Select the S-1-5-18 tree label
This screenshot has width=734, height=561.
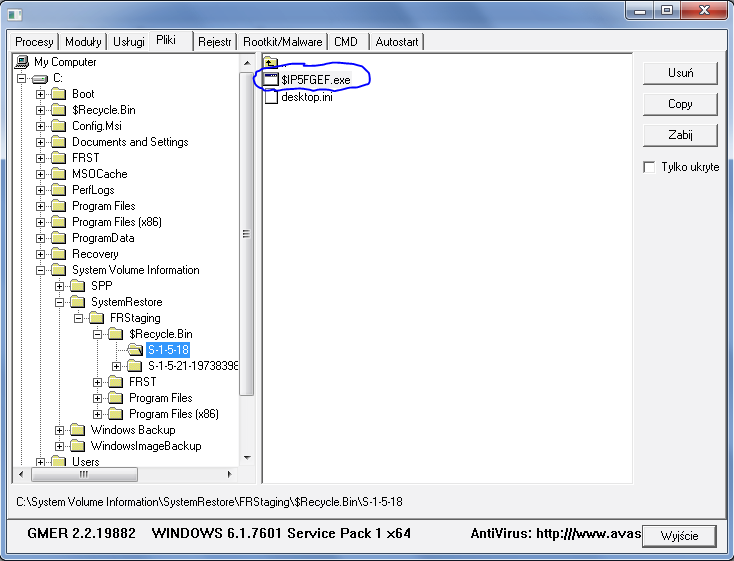tap(168, 350)
